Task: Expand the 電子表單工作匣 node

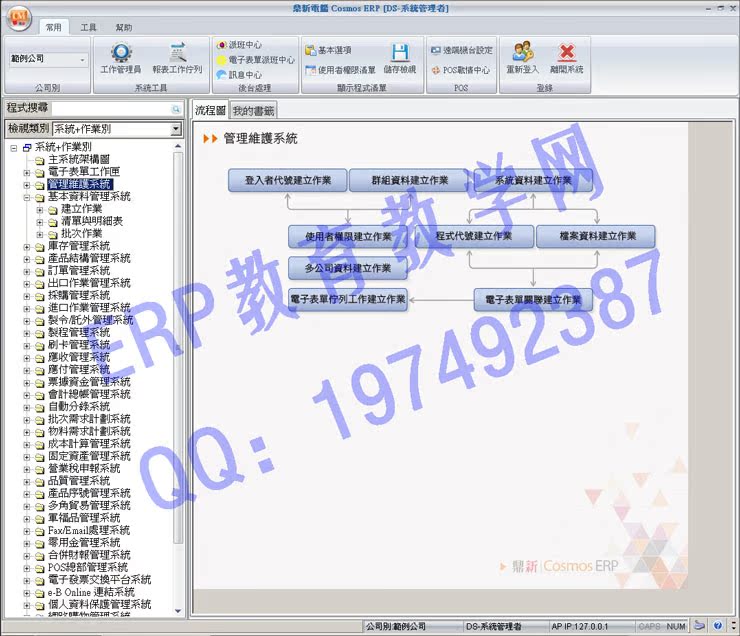Action: pyautogui.click(x=27, y=172)
